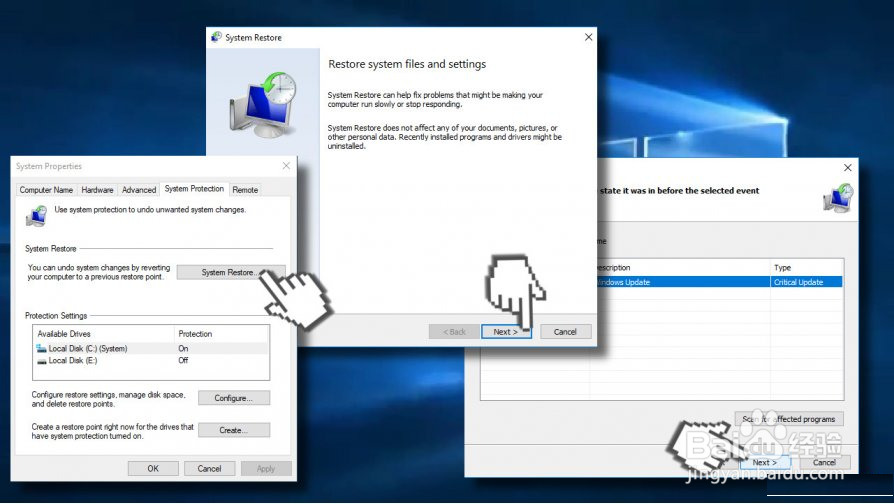Viewport: 894px width, 504px height.
Task: Click Scan for affected programs button
Action: pos(789,419)
